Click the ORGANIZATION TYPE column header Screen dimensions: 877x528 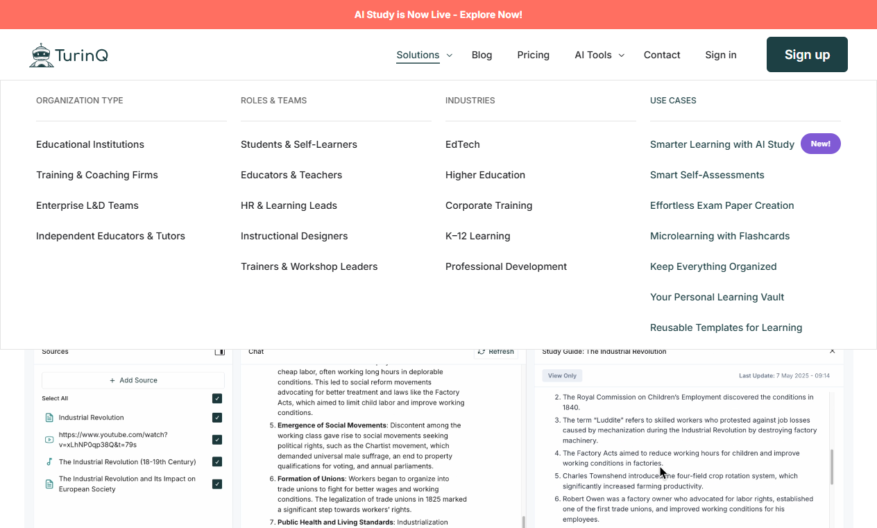click(x=79, y=101)
